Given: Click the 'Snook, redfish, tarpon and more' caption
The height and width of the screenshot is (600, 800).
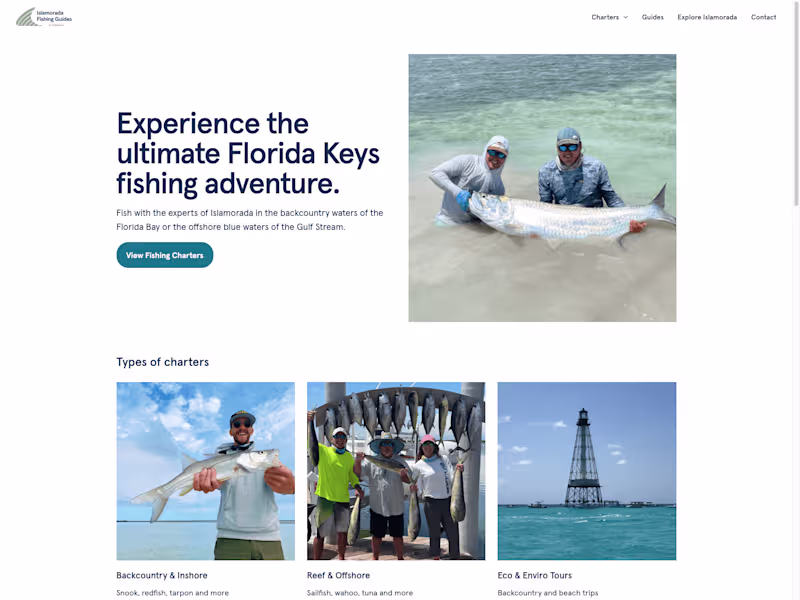Looking at the screenshot, I should (172, 593).
